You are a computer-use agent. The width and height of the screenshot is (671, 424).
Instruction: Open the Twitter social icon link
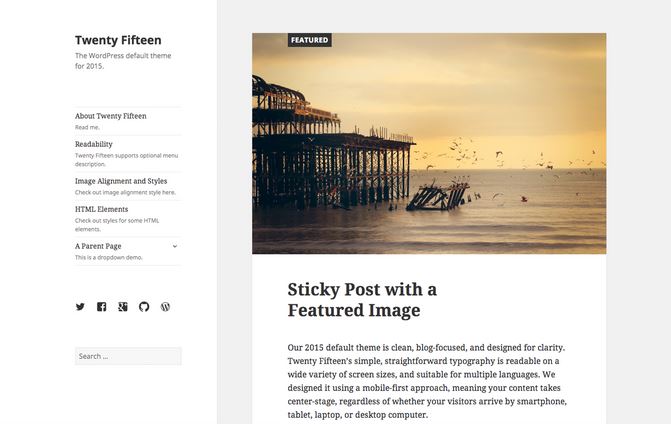click(x=80, y=307)
